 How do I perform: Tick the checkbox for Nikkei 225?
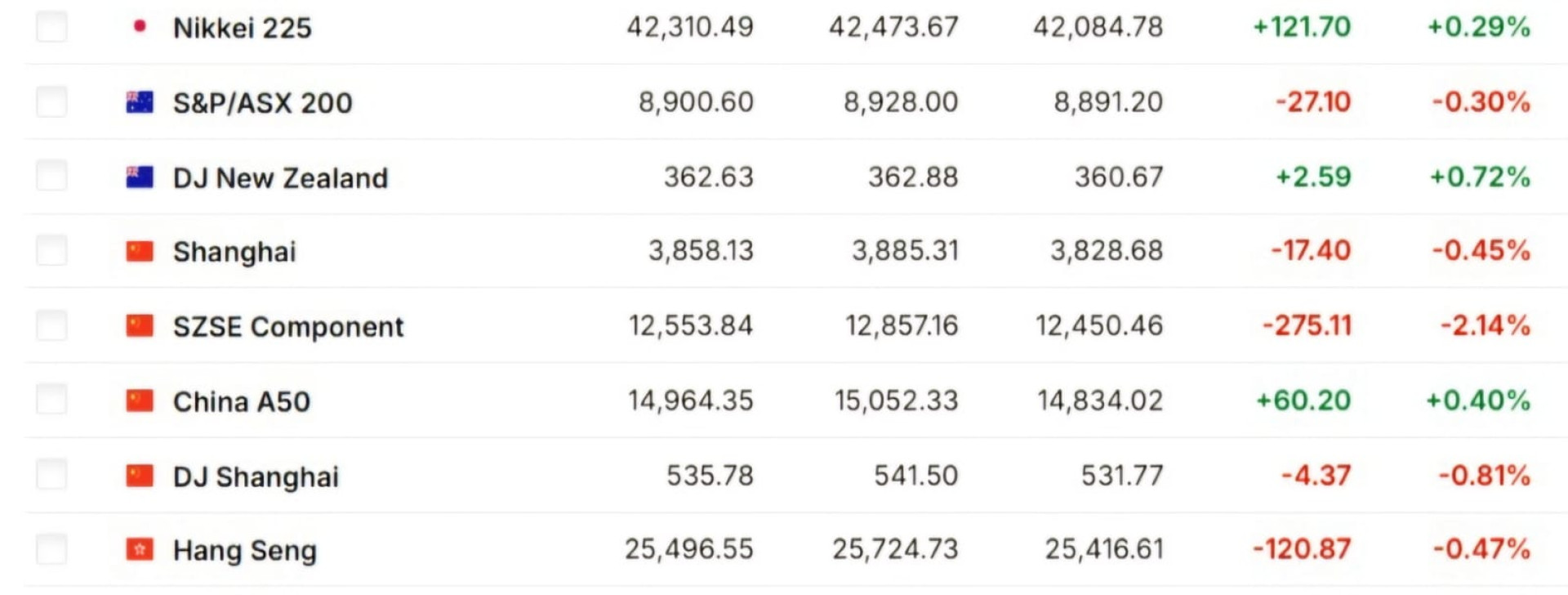pyautogui.click(x=51, y=27)
